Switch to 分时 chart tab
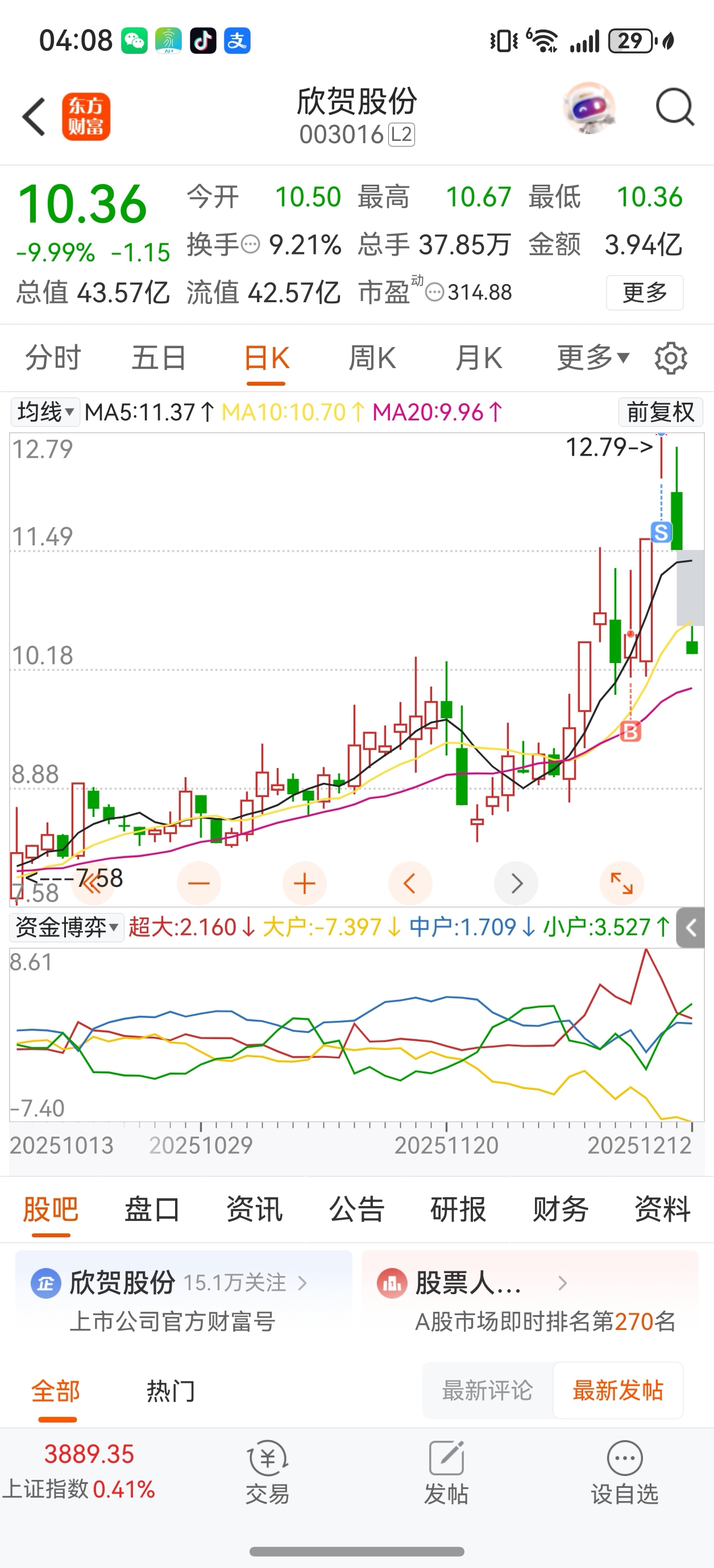 tap(53, 358)
